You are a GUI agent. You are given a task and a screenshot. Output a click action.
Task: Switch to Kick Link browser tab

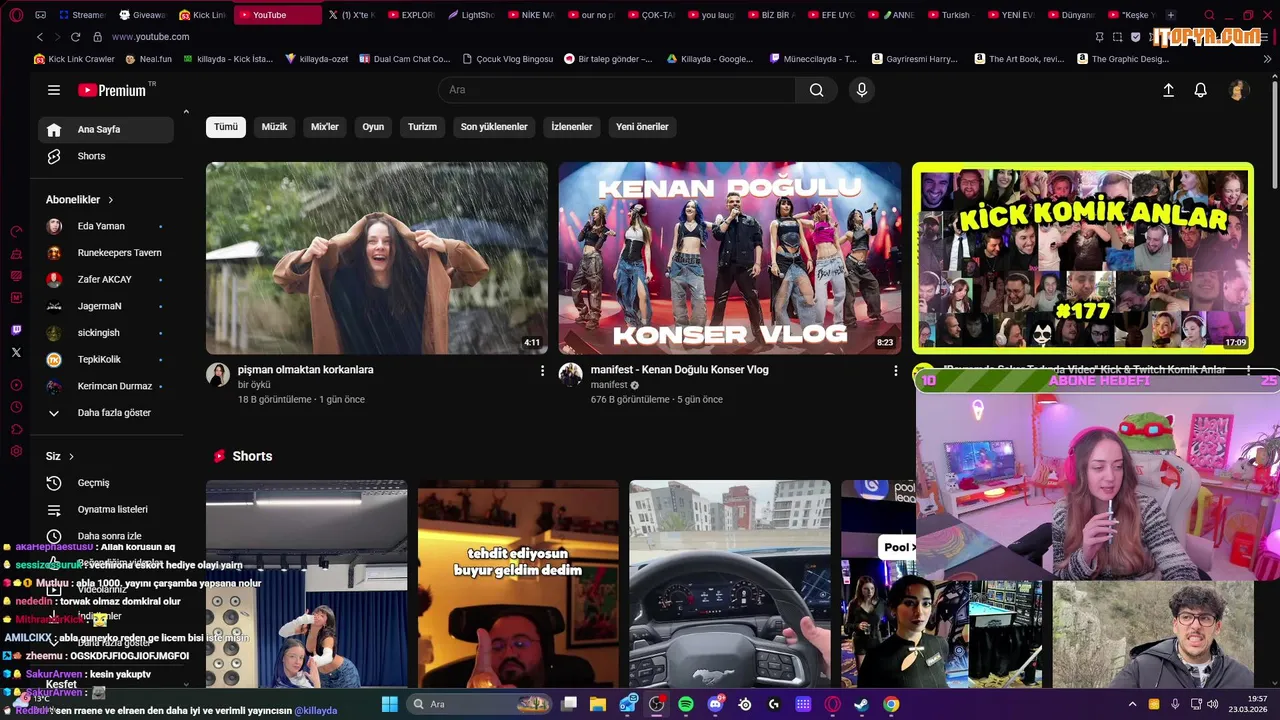click(203, 15)
